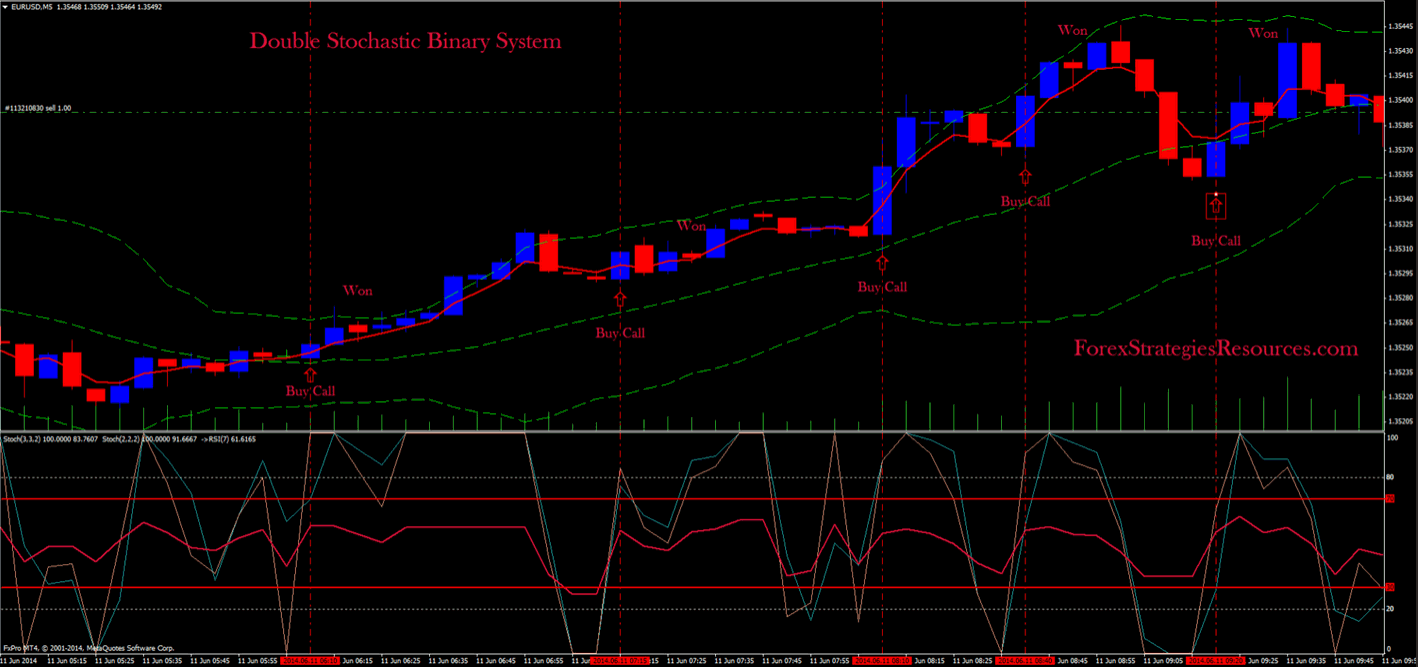The width and height of the screenshot is (1418, 667).
Task: Select the 1.35250 price axis label
Action: click(x=1401, y=347)
